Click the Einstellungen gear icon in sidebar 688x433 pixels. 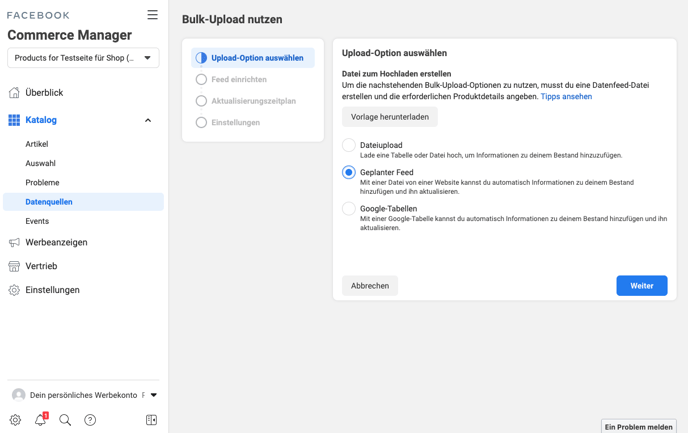coord(14,290)
